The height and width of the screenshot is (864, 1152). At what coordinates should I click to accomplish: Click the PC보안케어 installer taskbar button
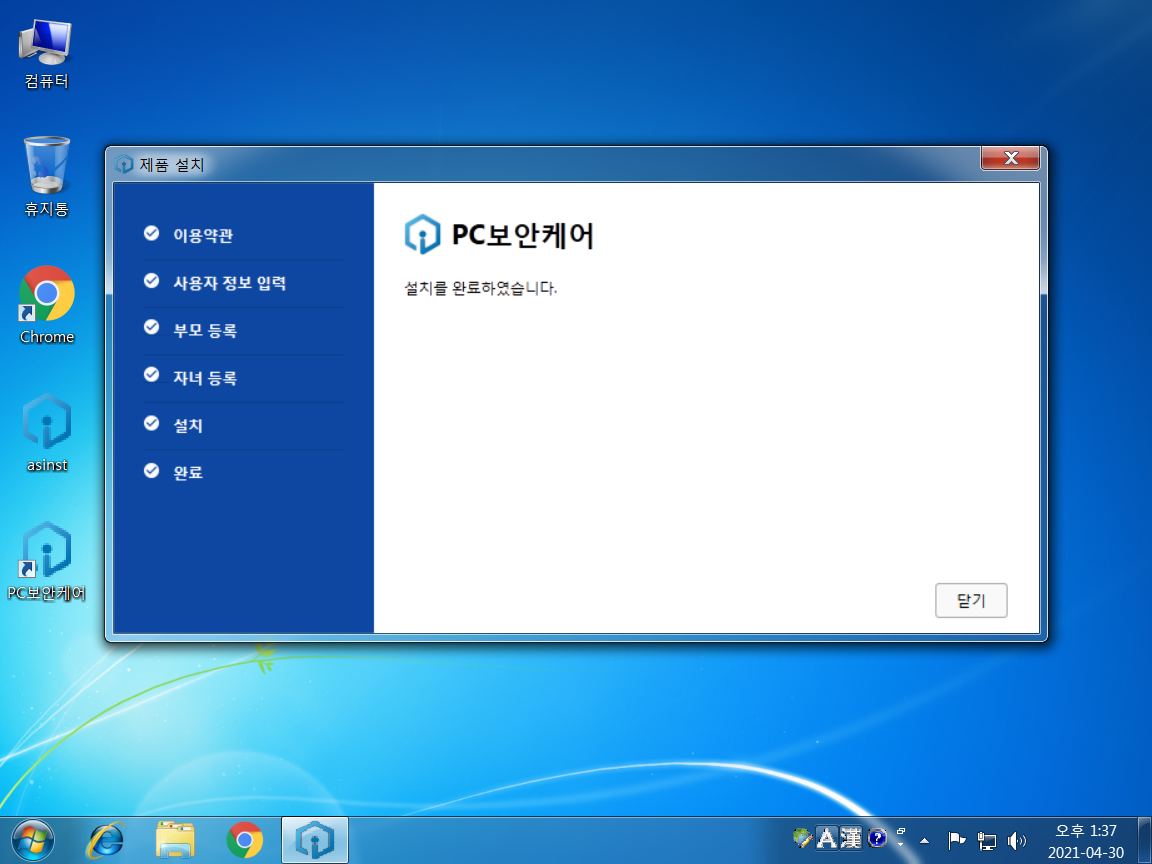[314, 840]
